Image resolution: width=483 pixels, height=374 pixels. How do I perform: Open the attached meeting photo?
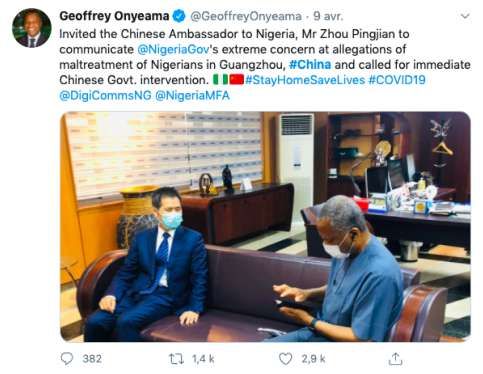265,227
